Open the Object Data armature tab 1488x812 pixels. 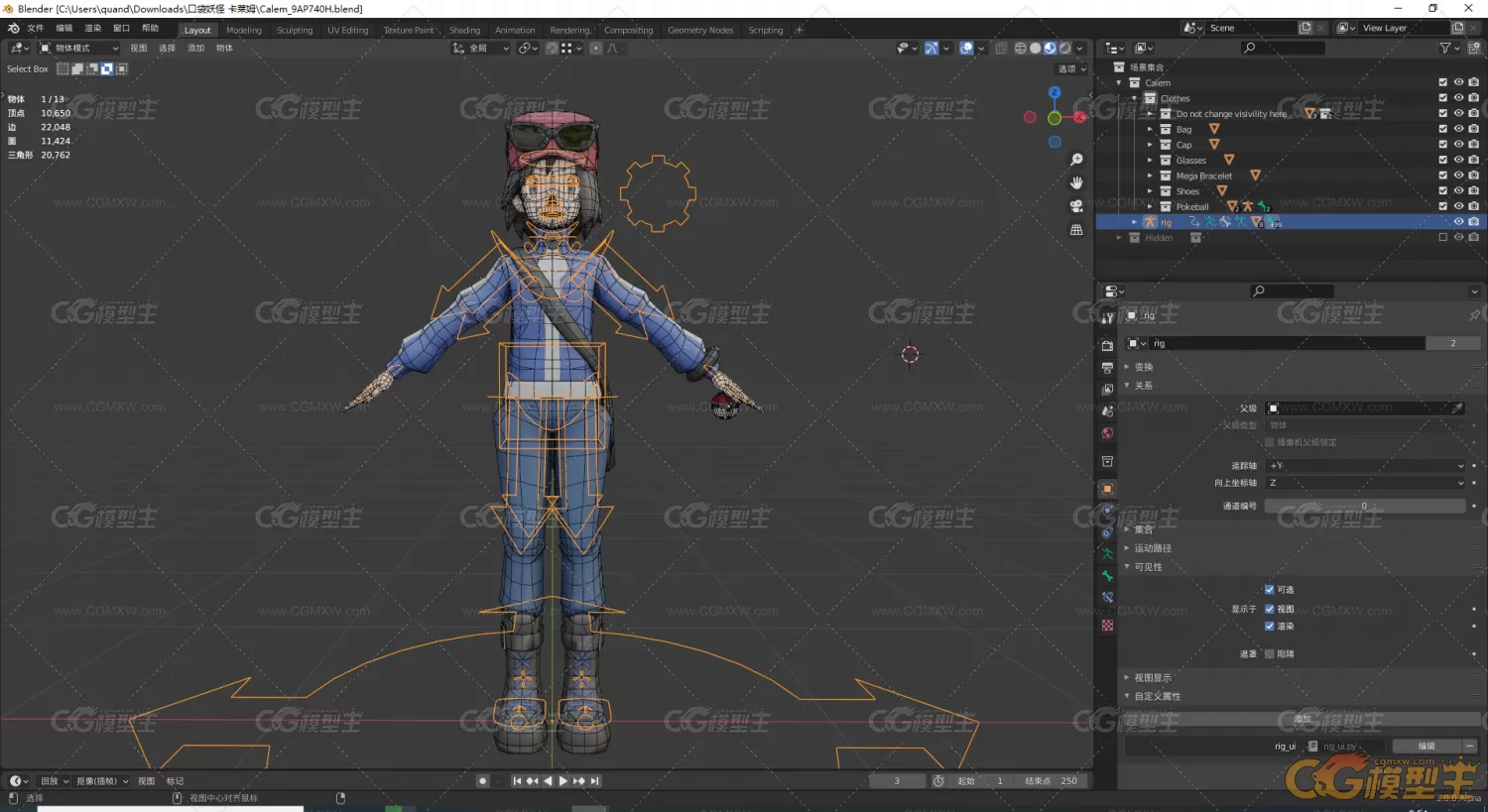(x=1107, y=554)
